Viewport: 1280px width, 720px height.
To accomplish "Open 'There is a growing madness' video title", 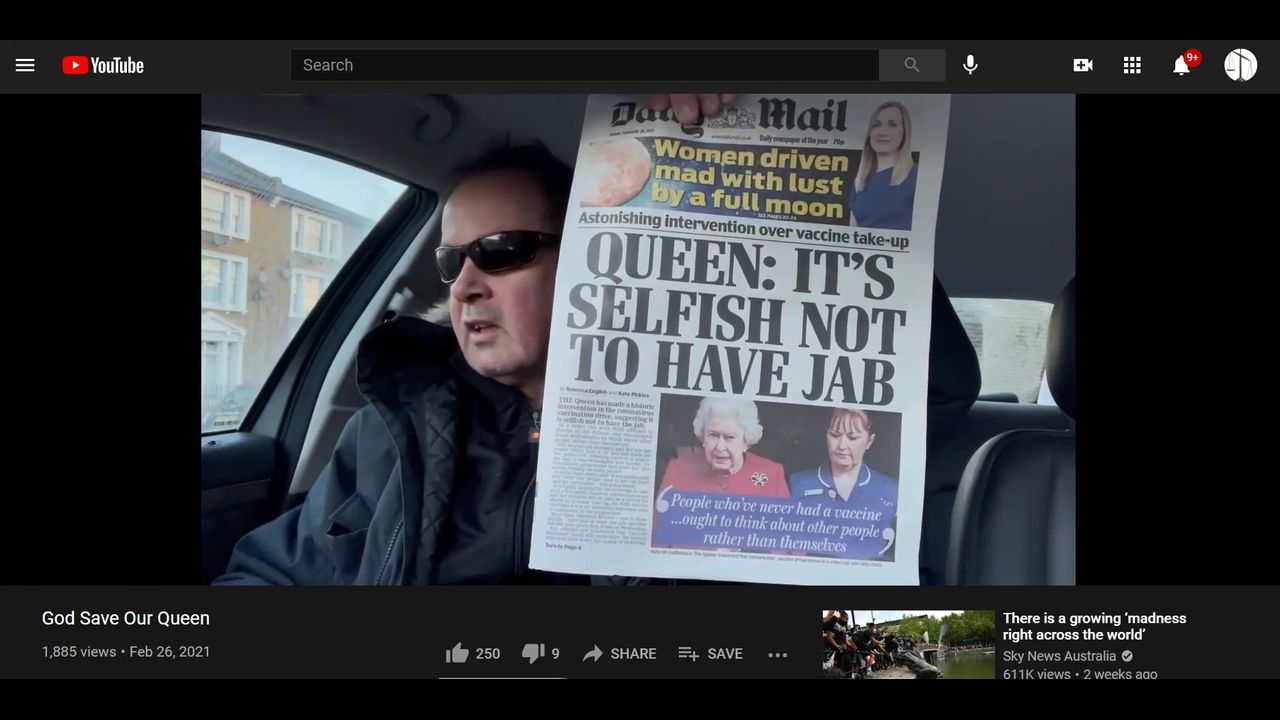I will [1094, 626].
